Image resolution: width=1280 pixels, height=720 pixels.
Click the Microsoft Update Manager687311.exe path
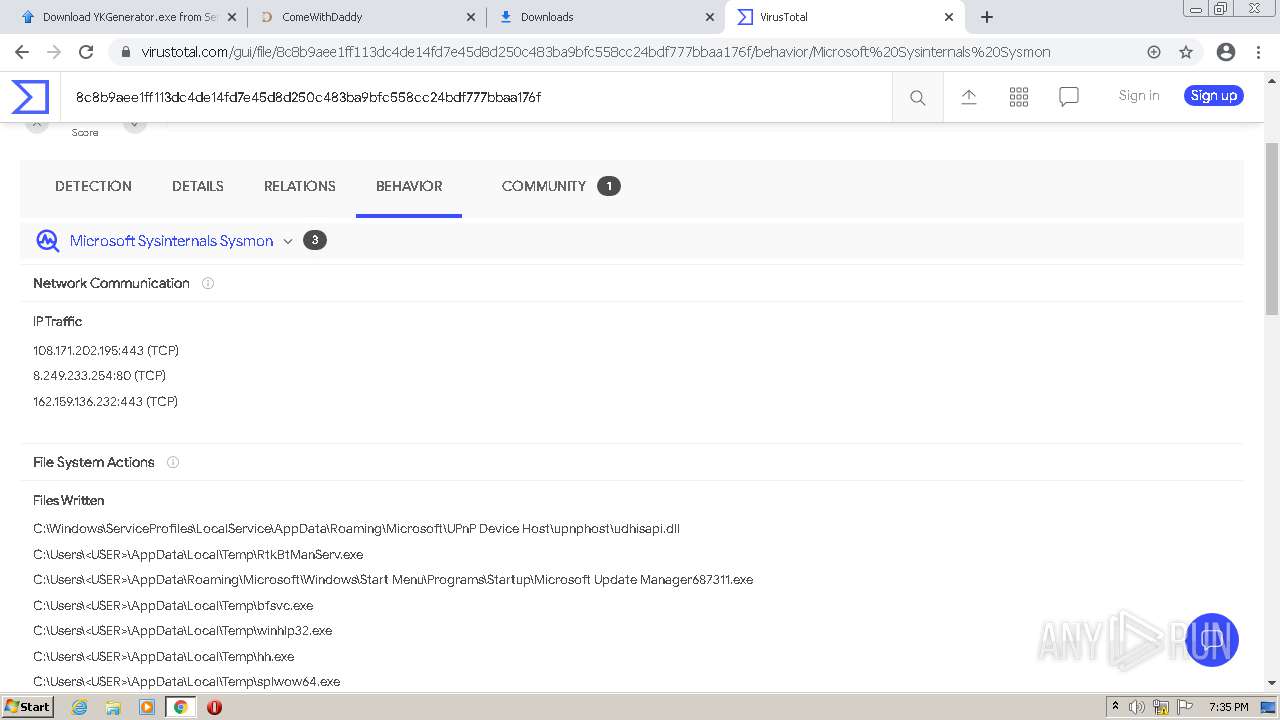tap(393, 580)
